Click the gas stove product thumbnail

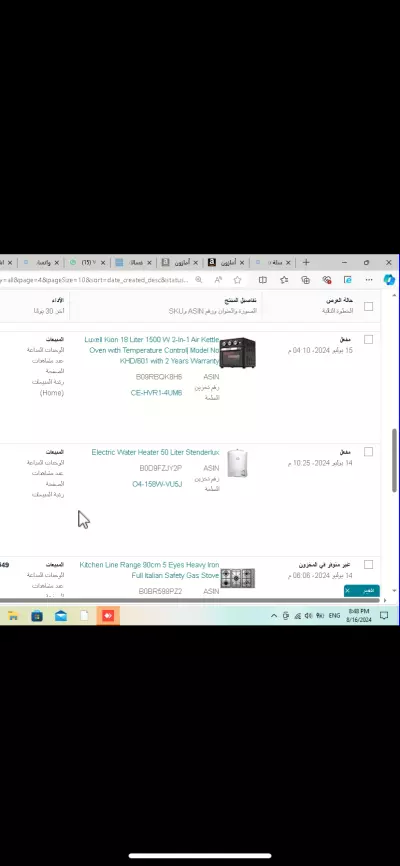point(238,578)
